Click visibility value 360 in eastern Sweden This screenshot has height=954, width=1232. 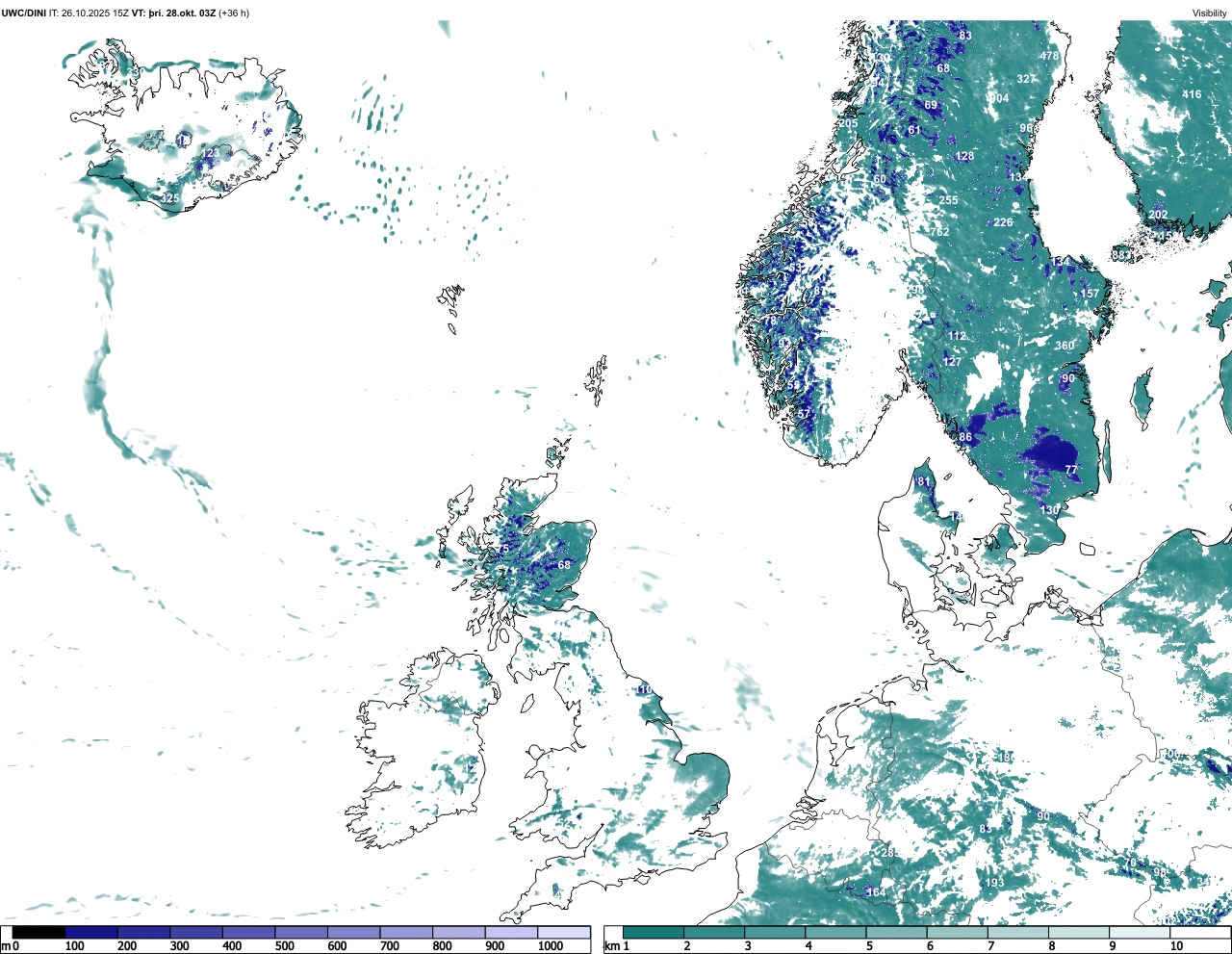pyautogui.click(x=1065, y=346)
